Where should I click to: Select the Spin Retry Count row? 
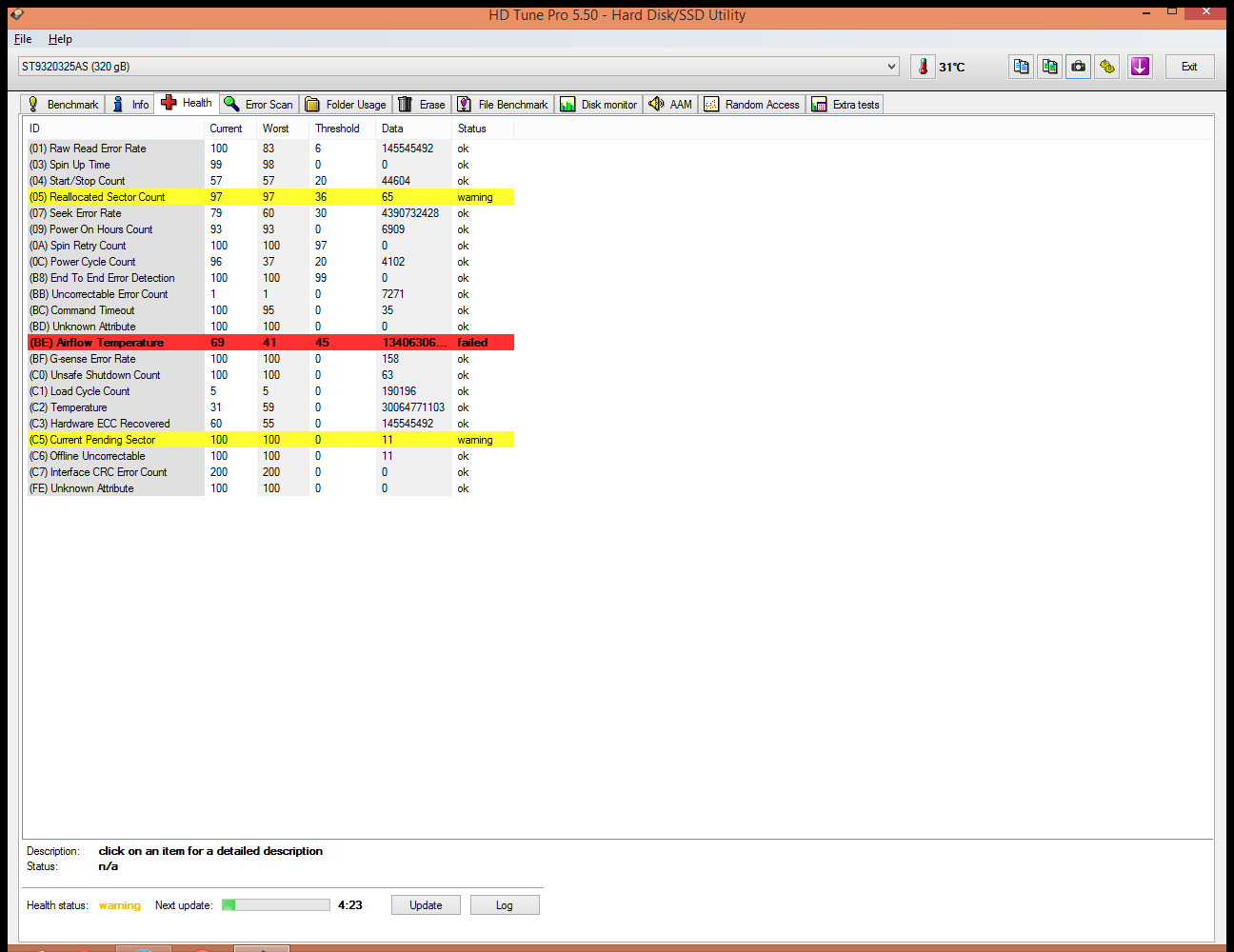[x=270, y=246]
